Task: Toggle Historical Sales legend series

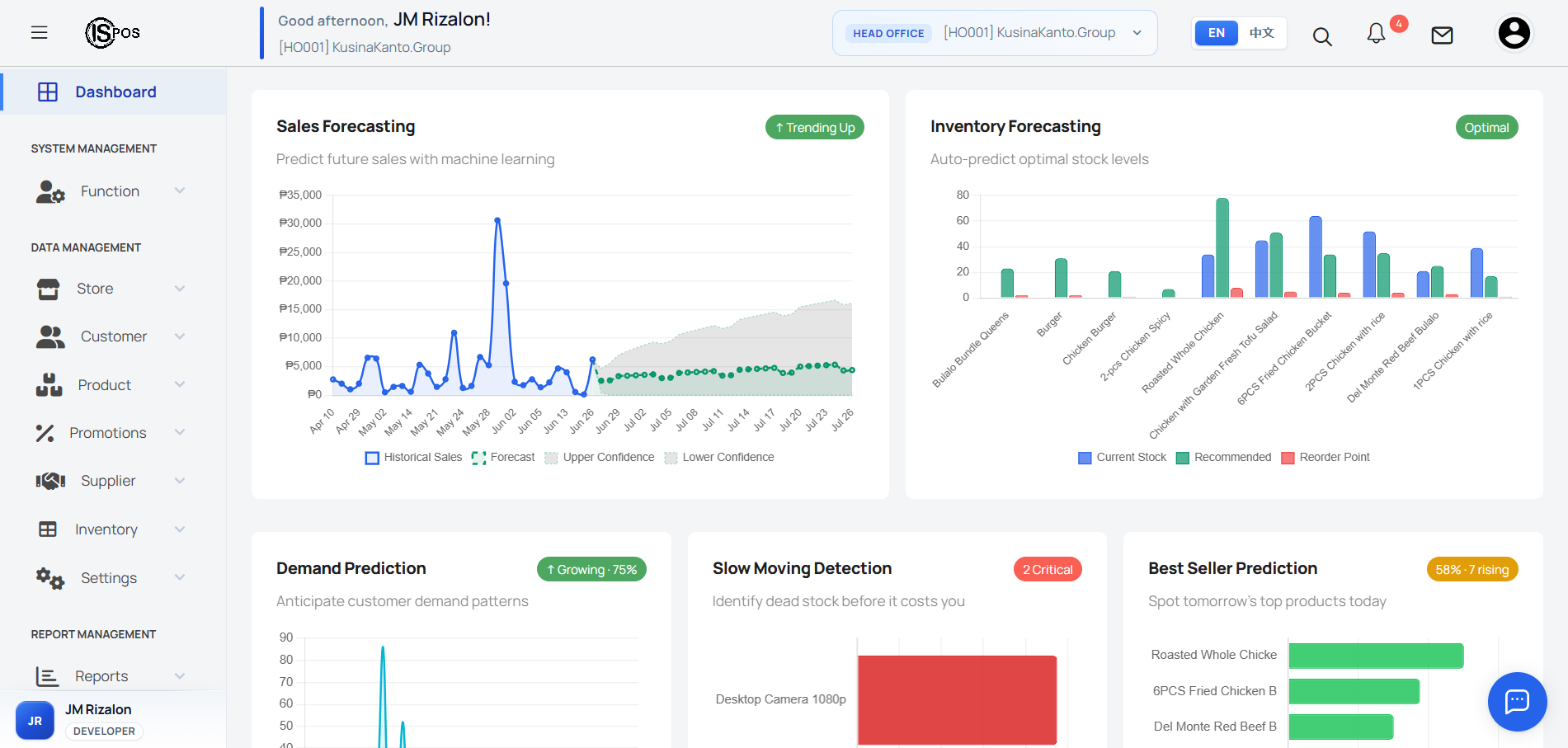Action: [x=413, y=458]
